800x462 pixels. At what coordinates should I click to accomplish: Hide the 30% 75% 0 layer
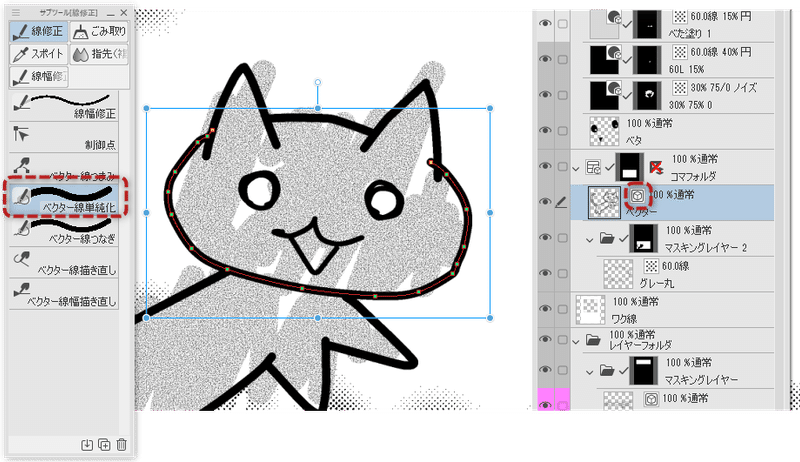(545, 95)
